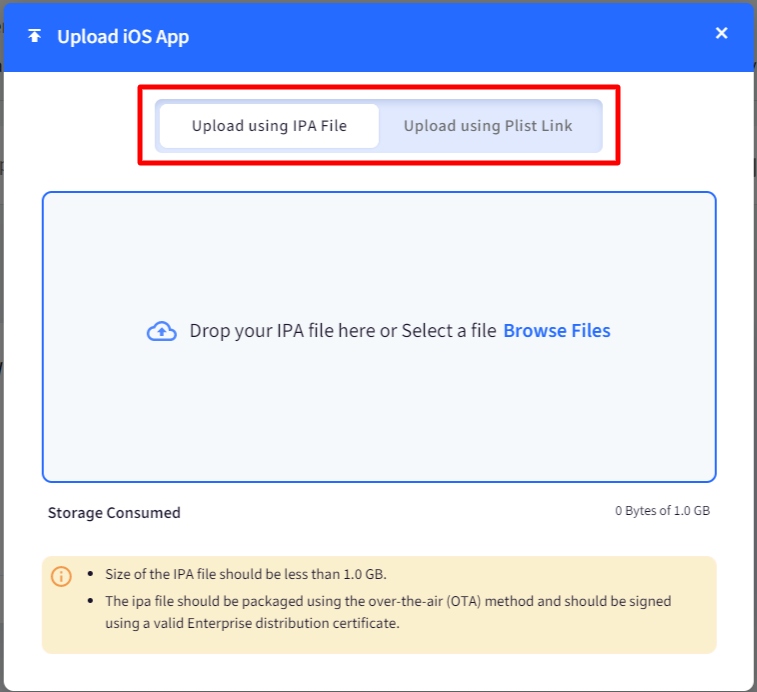Click the bullet point before the OTA note
757x692 pixels.
tap(91, 602)
